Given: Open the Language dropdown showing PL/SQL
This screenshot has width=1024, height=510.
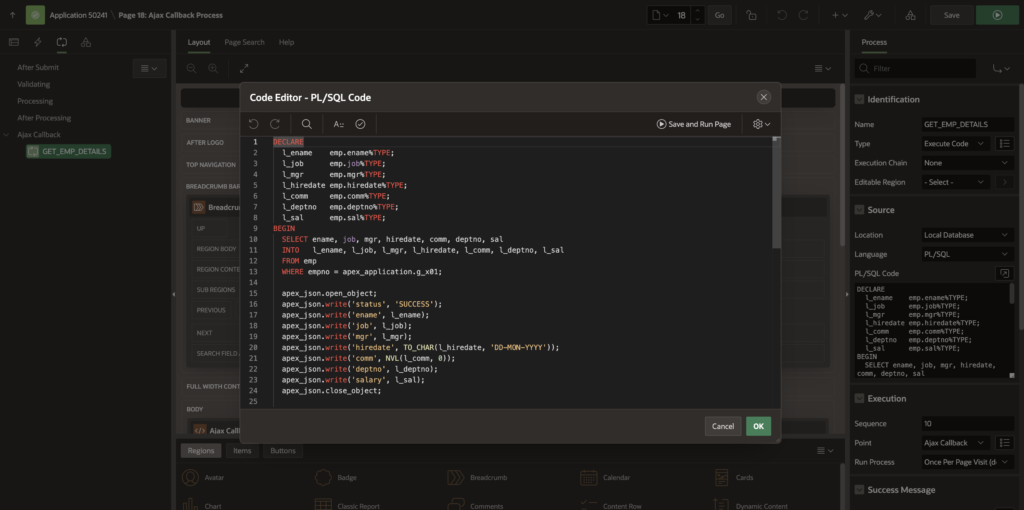Looking at the screenshot, I should tap(967, 254).
